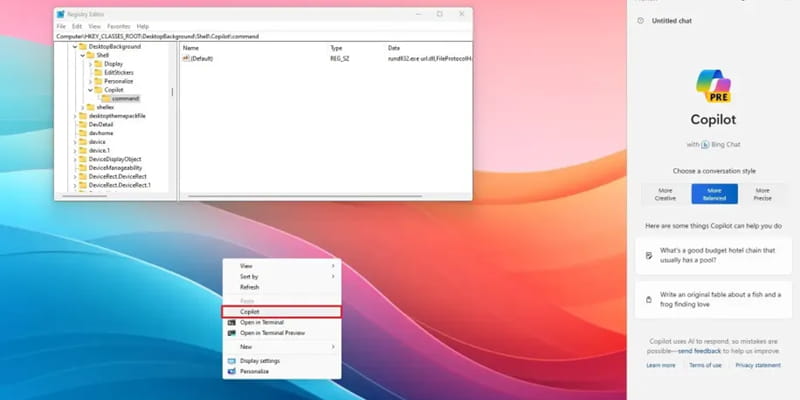The image size is (800, 400).
Task: Collapse the DesktopBackground tree node
Action: click(x=75, y=46)
